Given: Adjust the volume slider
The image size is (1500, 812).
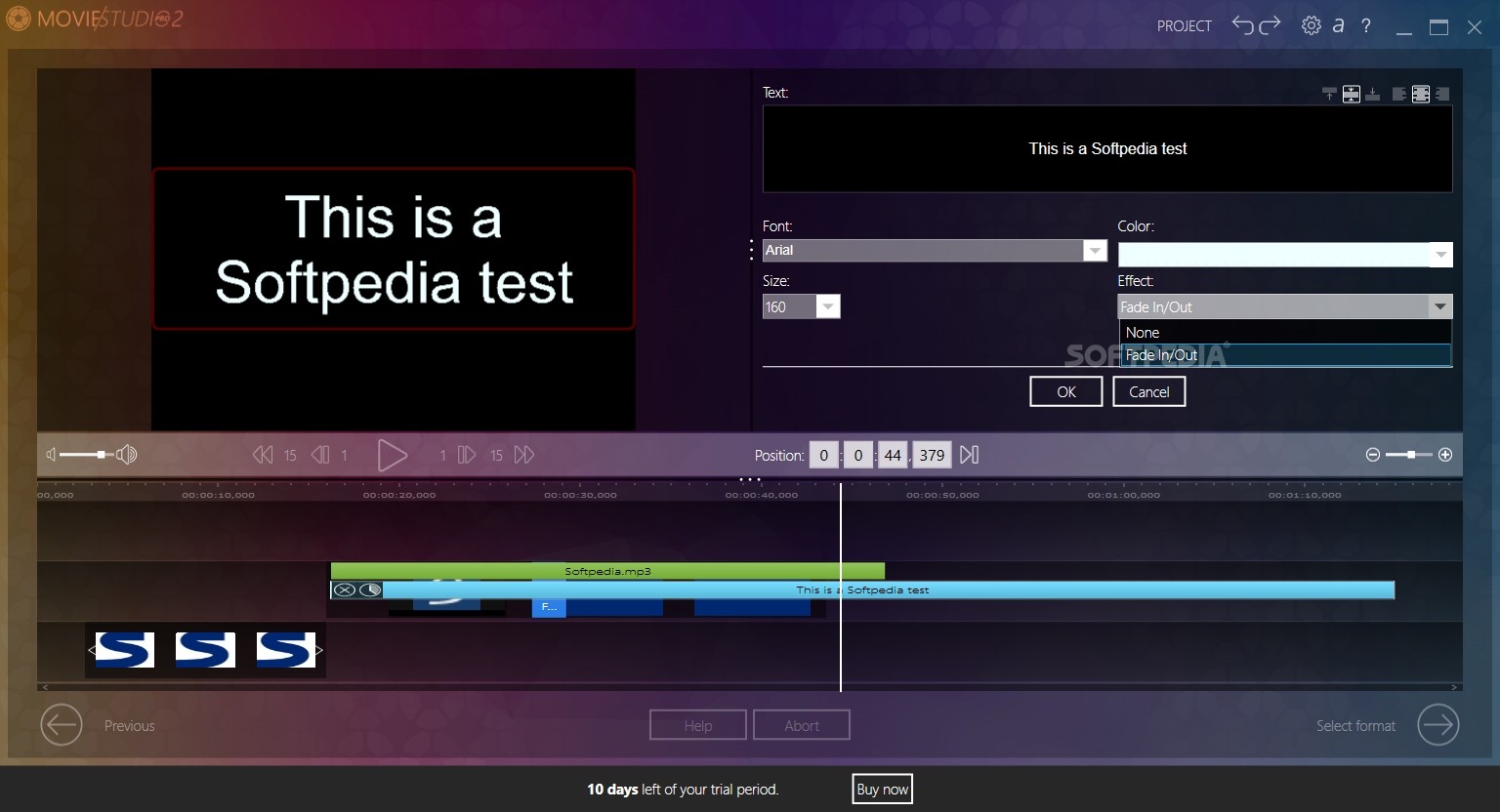Looking at the screenshot, I should coord(88,455).
